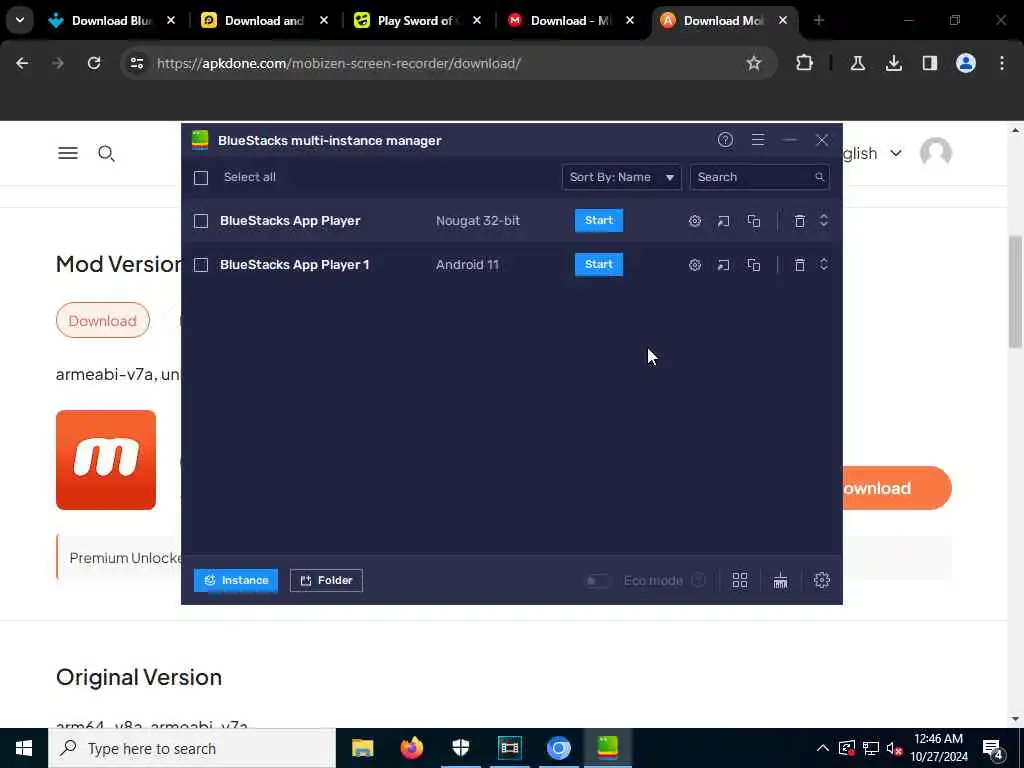Arrange instances with the grid icon
Screen dimensions: 1024x768
coord(740,581)
